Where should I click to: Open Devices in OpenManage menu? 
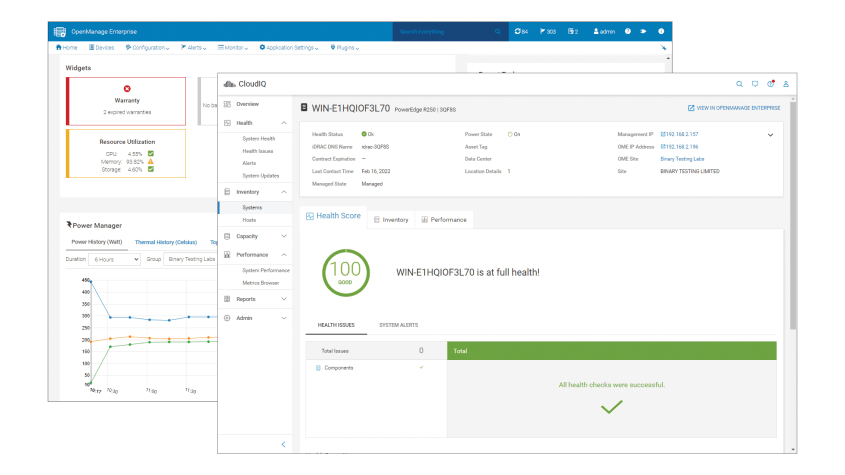pyautogui.click(x=102, y=48)
